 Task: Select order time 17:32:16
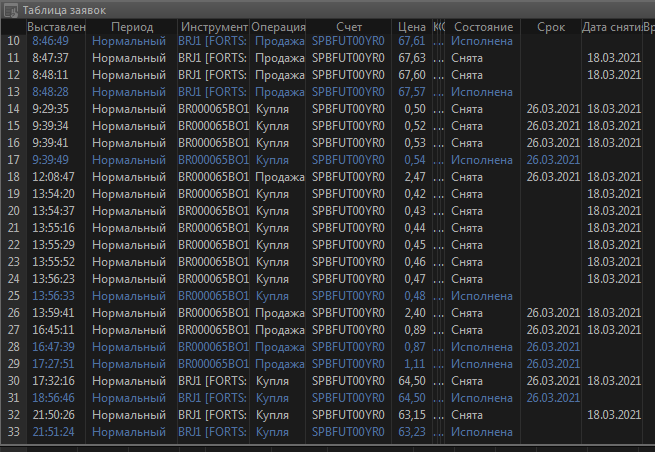point(53,381)
